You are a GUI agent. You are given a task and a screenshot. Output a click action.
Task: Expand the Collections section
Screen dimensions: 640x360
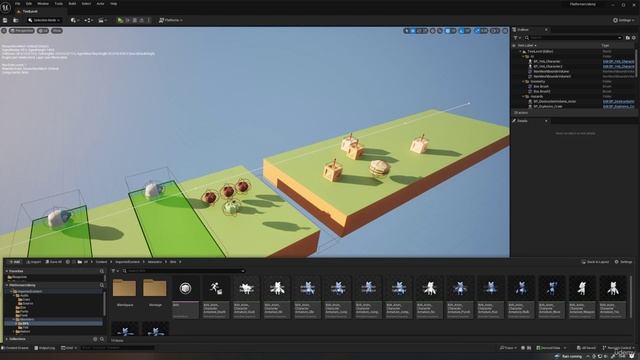tap(7, 339)
